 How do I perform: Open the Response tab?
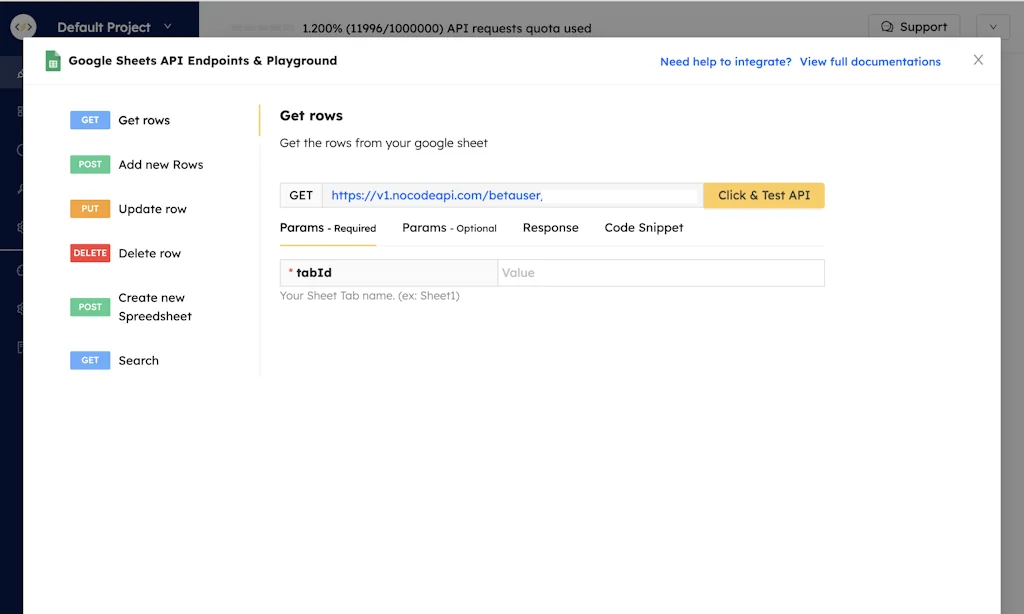(550, 228)
